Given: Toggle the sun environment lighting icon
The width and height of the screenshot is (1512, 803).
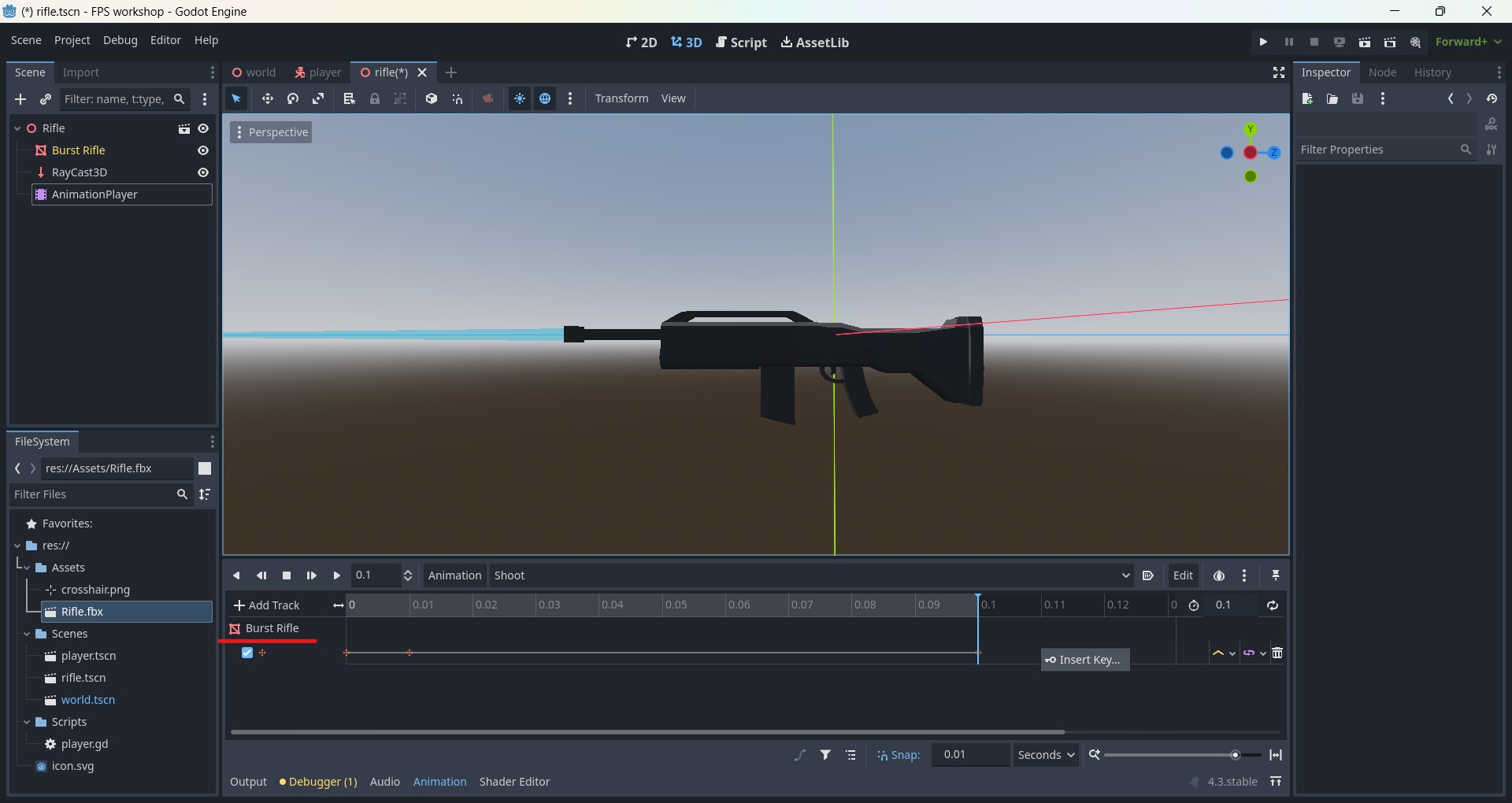Looking at the screenshot, I should [520, 98].
